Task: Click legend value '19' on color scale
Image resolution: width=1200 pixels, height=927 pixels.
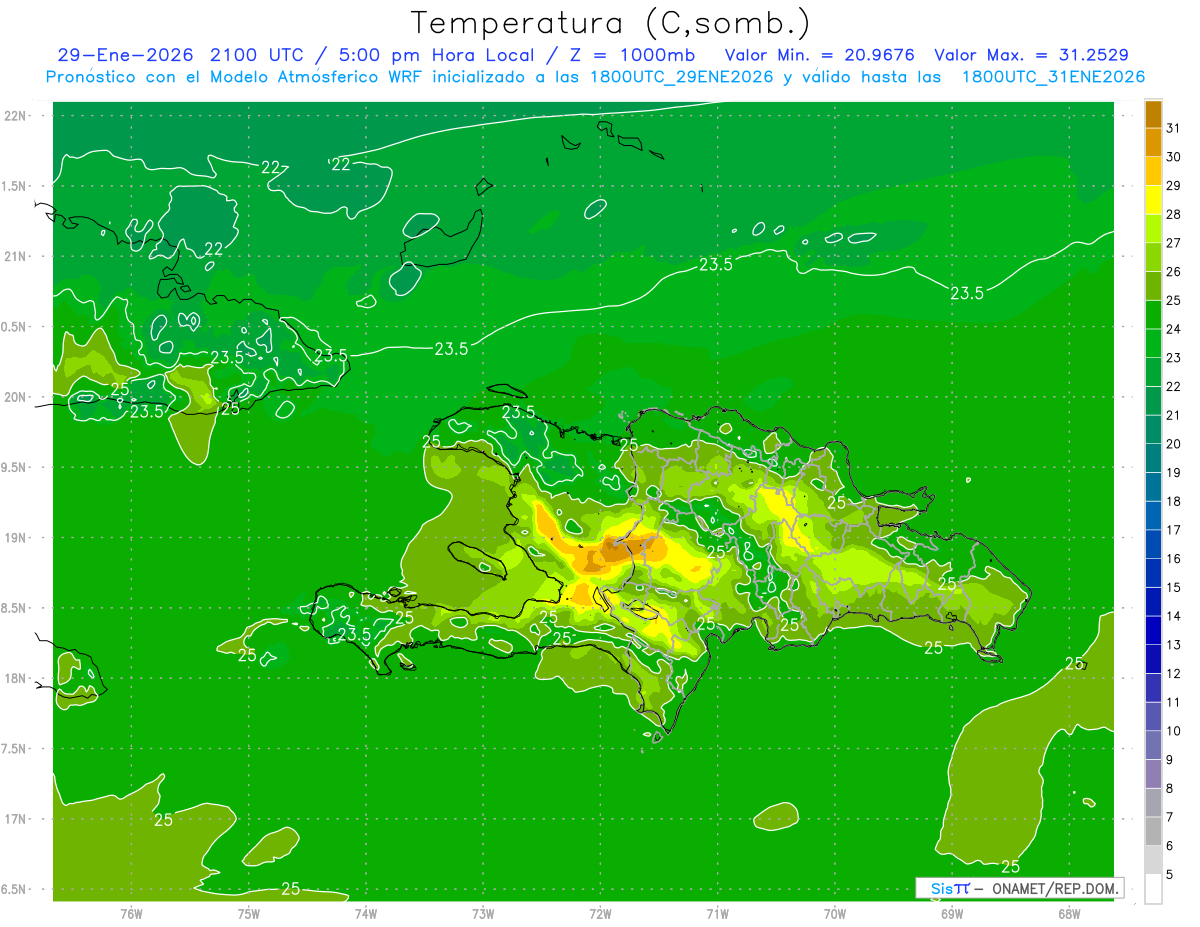Action: coord(1173,472)
